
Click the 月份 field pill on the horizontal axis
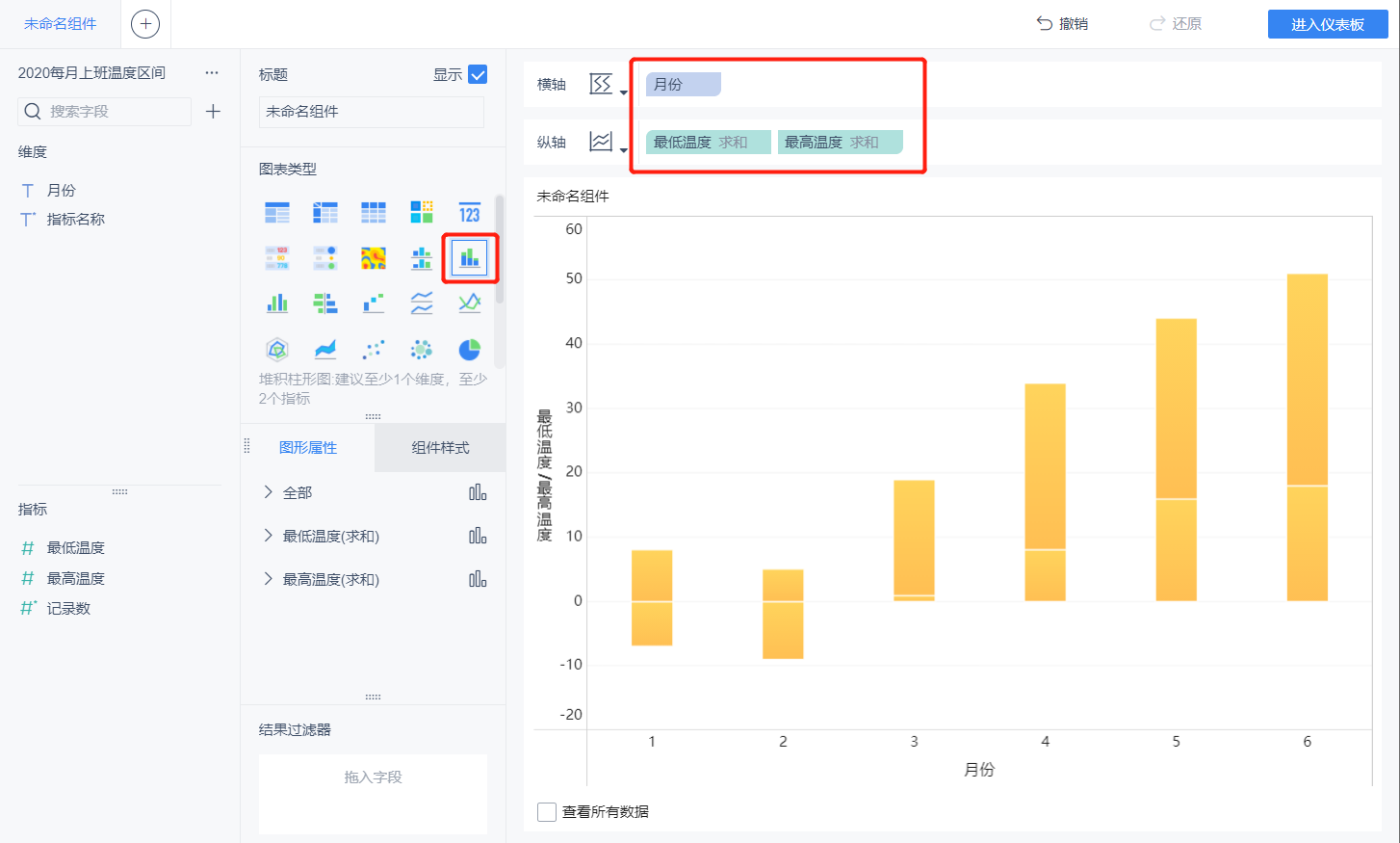(683, 85)
